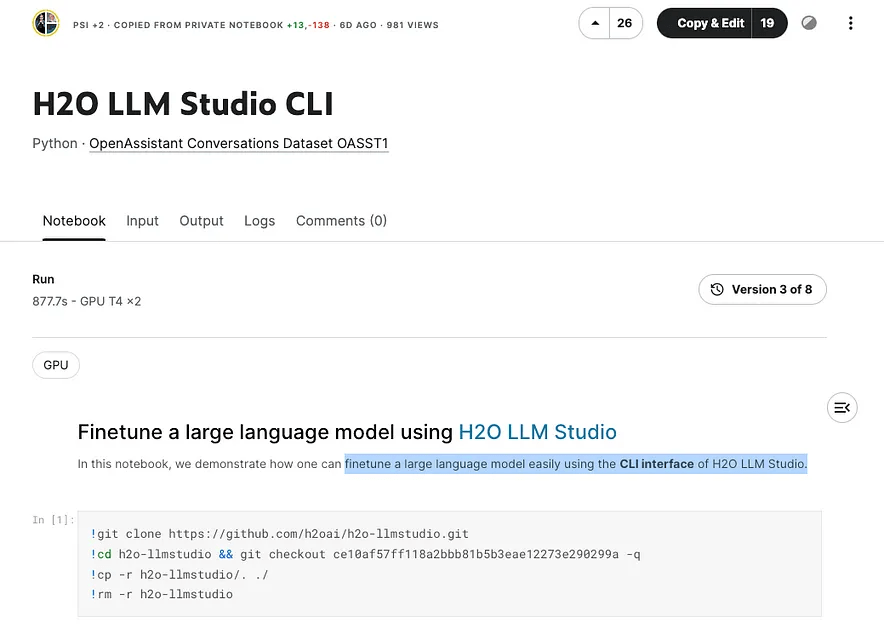Viewport: 884px width, 640px height.
Task: Open the Logs tab
Action: click(x=259, y=221)
